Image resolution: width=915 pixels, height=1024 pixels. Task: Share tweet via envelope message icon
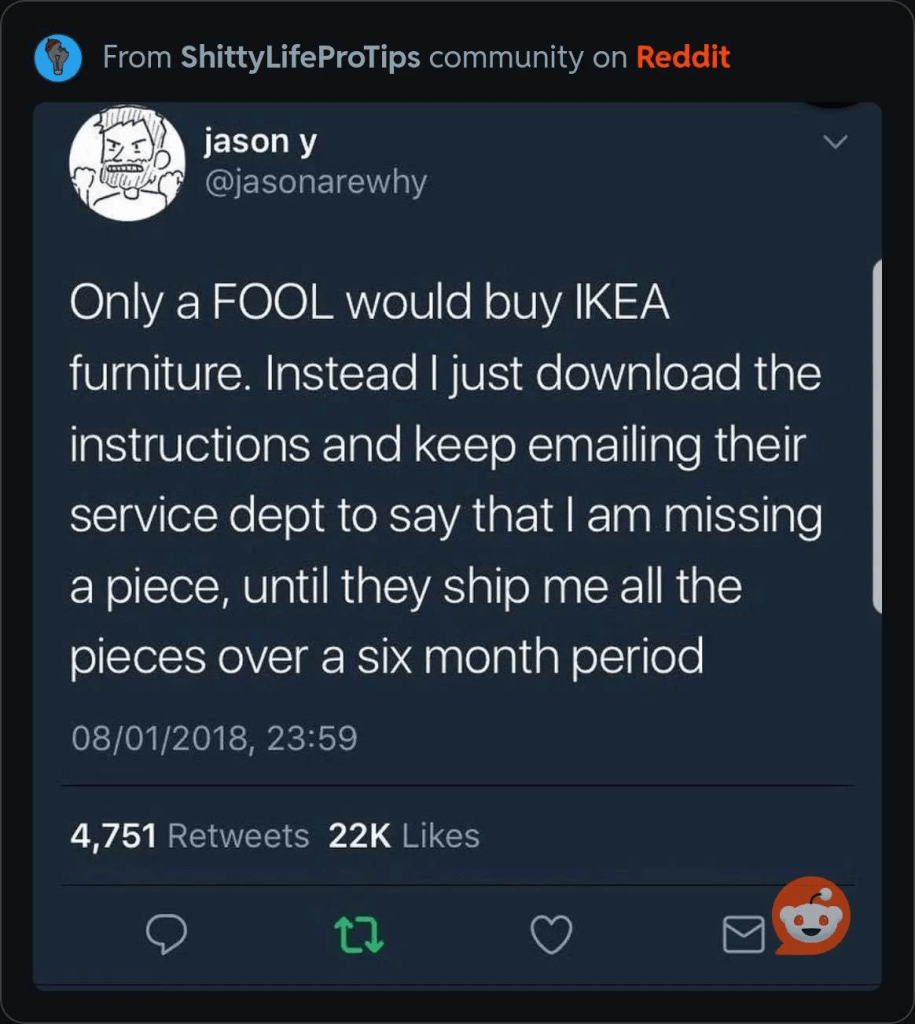pos(741,936)
